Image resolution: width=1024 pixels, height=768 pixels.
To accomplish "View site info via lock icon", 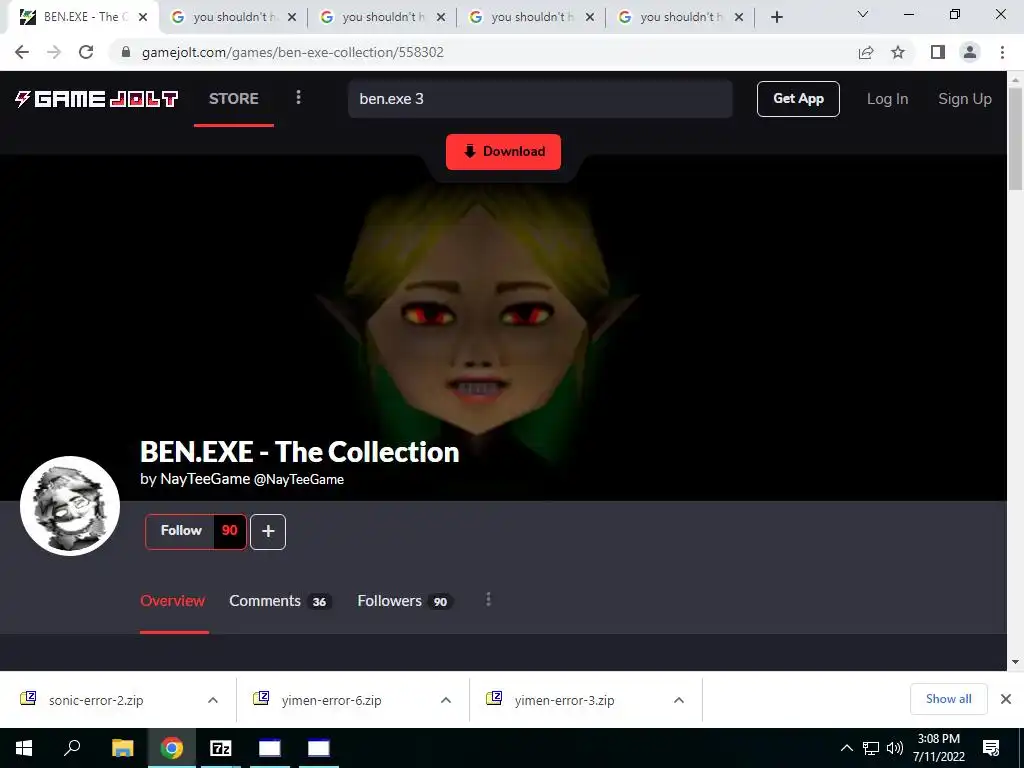I will point(126,52).
